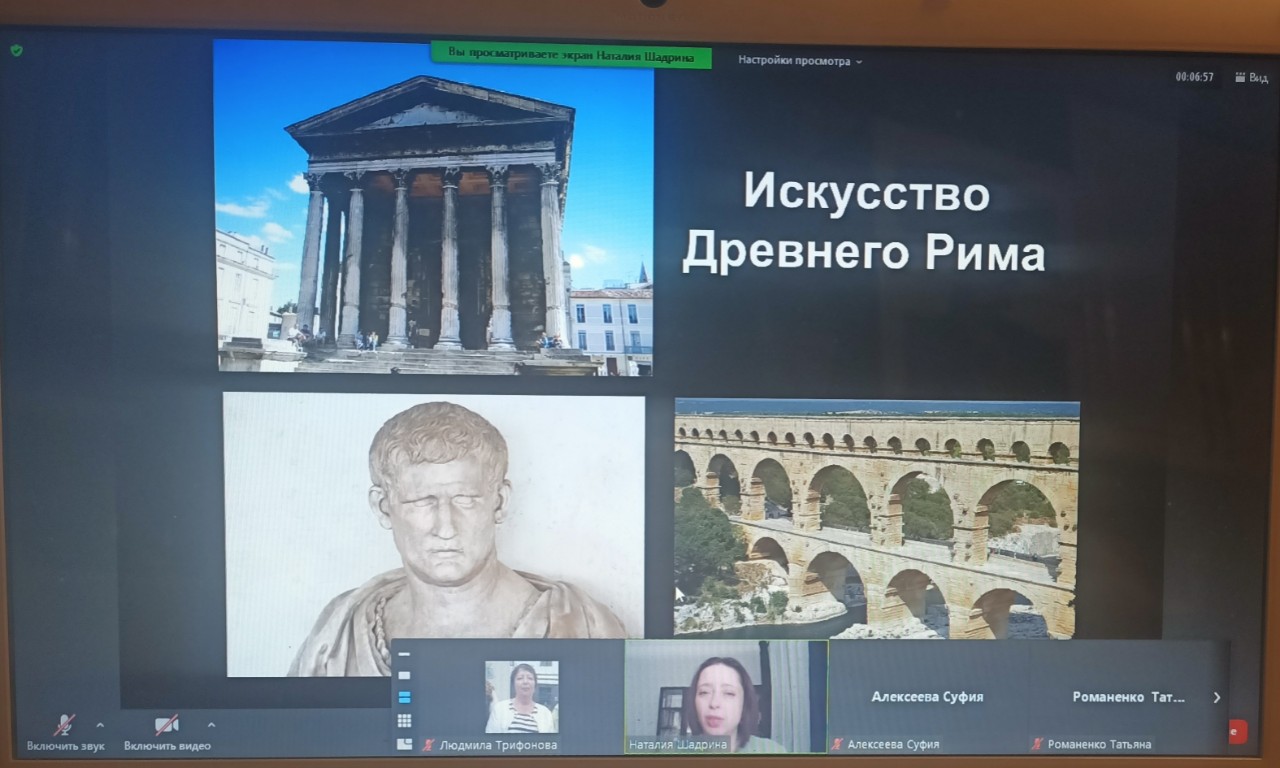Click the right arrow to scroll participant thumbnails
Image resolution: width=1280 pixels, height=768 pixels.
(x=1218, y=697)
